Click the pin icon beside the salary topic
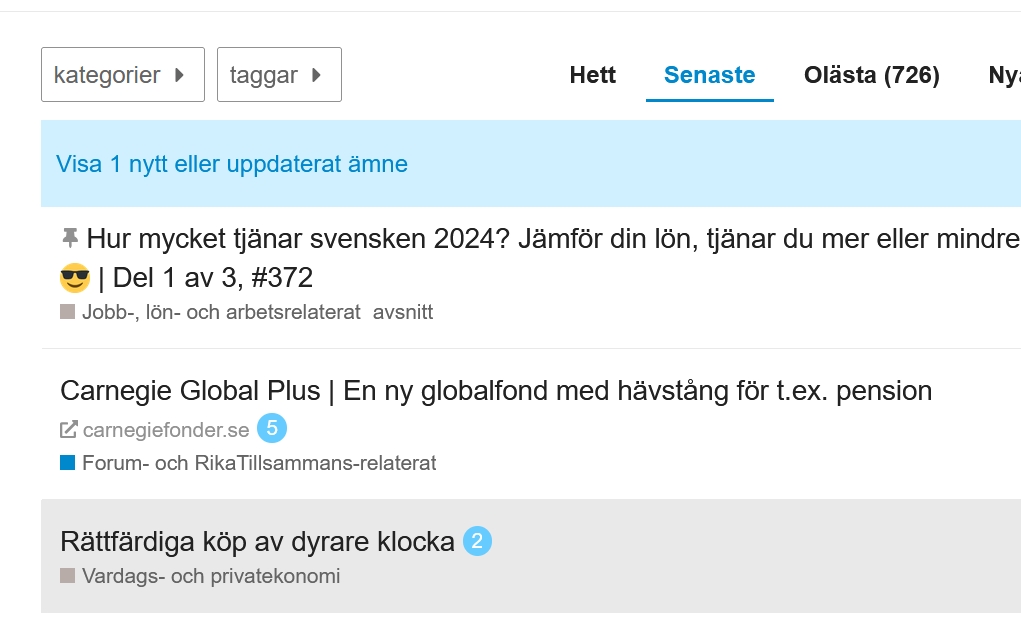The image size is (1021, 627). 69,238
